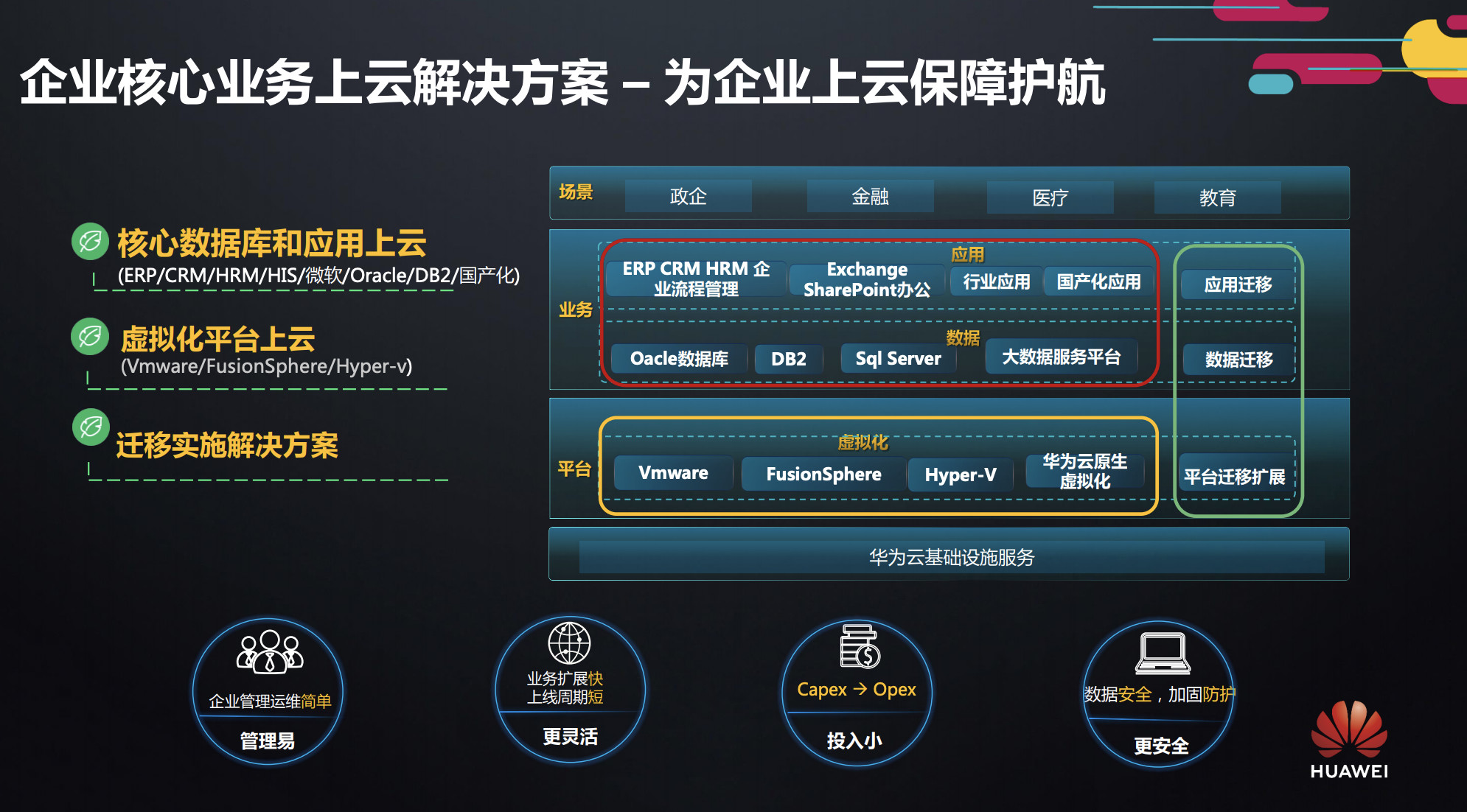Click the 应用迁移 box

[x=1238, y=284]
